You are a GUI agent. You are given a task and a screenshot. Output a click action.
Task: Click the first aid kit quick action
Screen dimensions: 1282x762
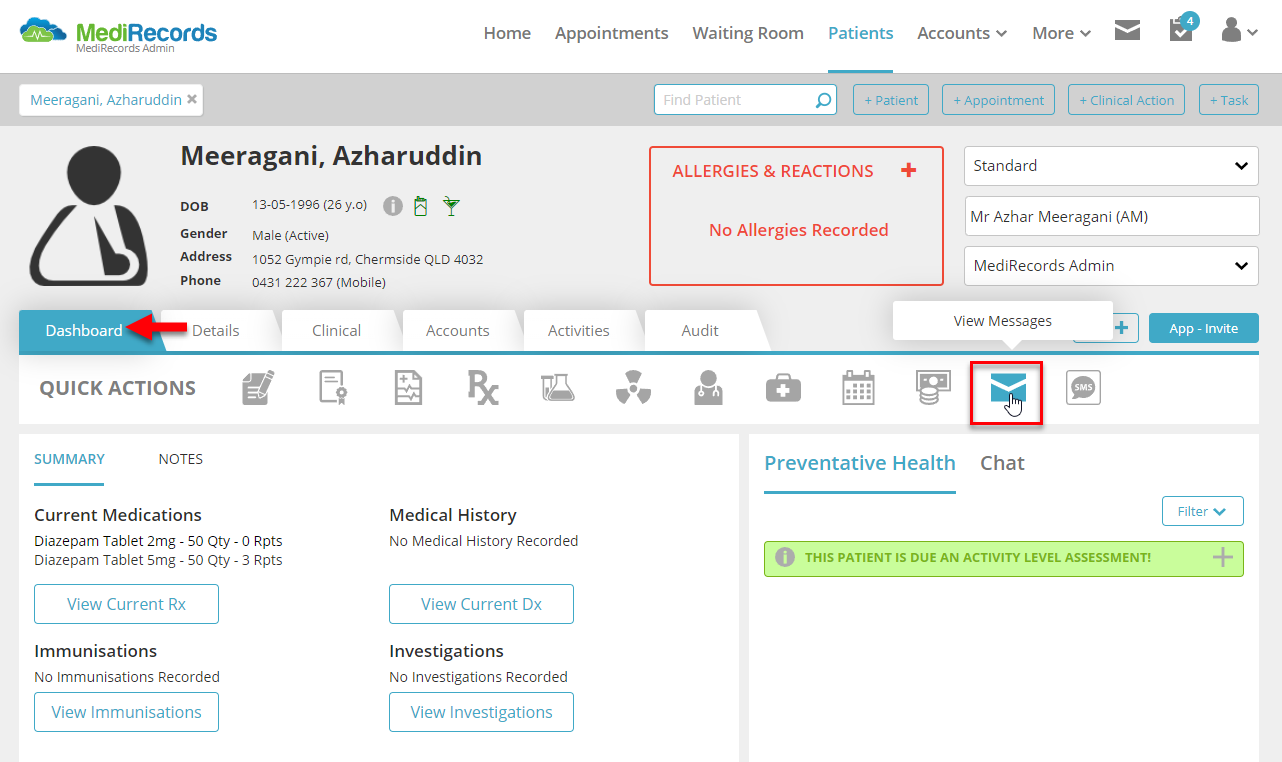783,388
